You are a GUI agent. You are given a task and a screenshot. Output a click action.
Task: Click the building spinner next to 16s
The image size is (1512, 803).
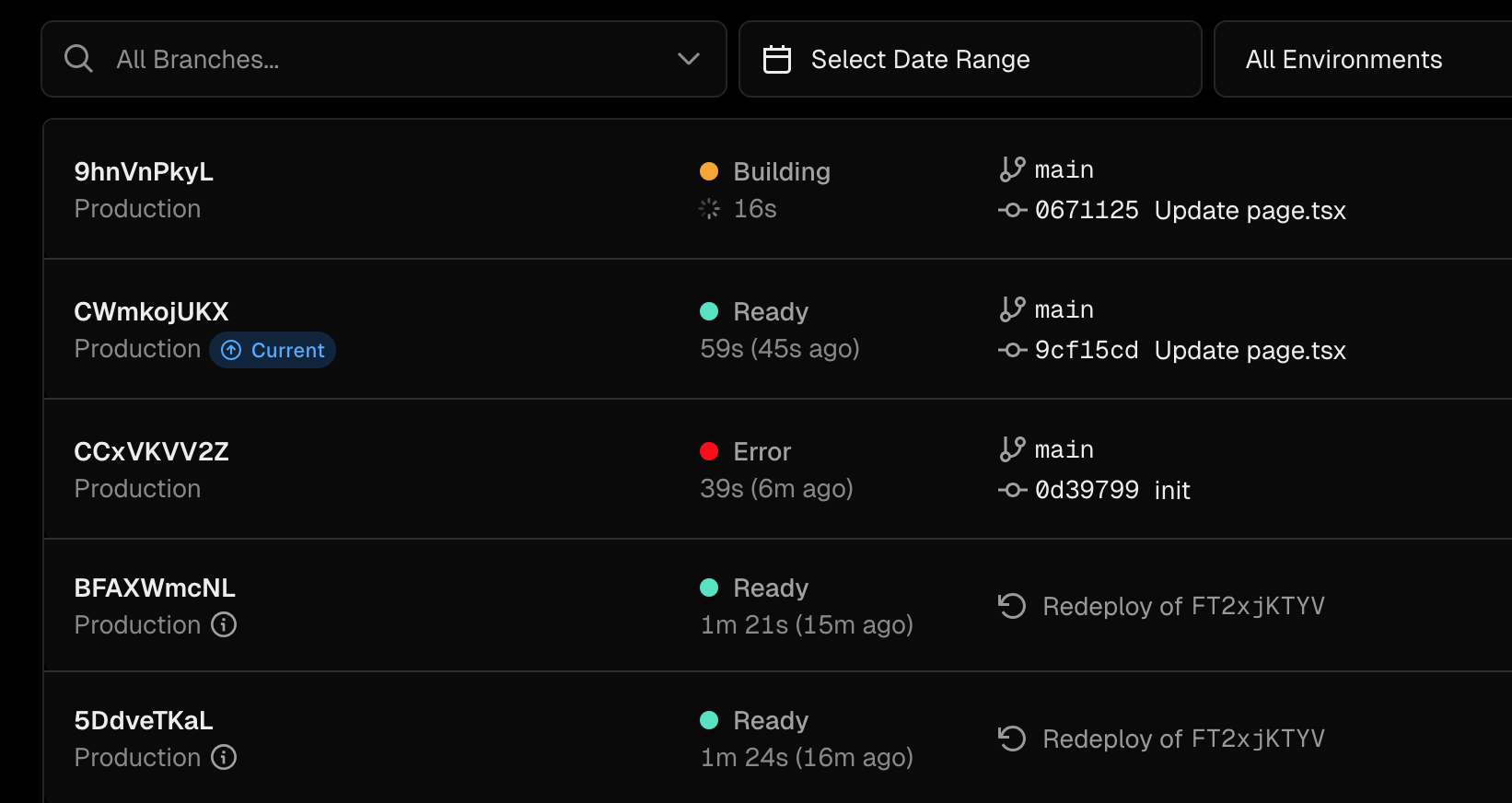tap(709, 209)
